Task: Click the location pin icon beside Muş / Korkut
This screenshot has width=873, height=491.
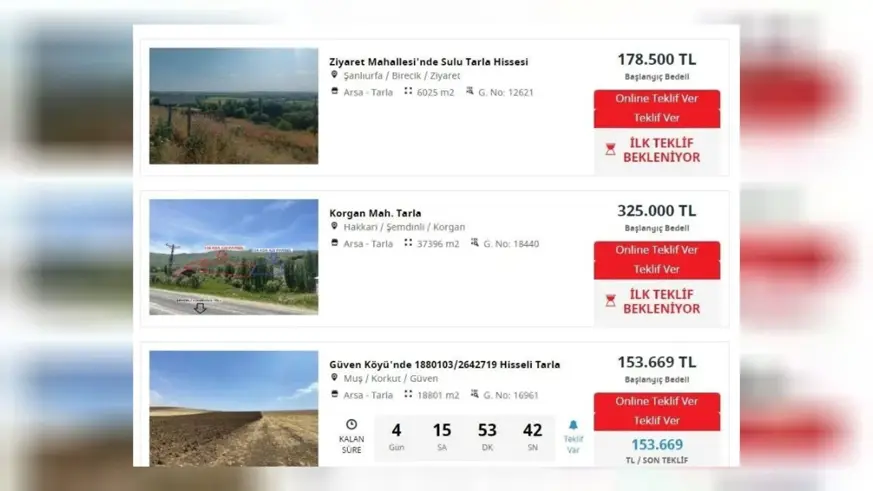Action: click(x=334, y=377)
